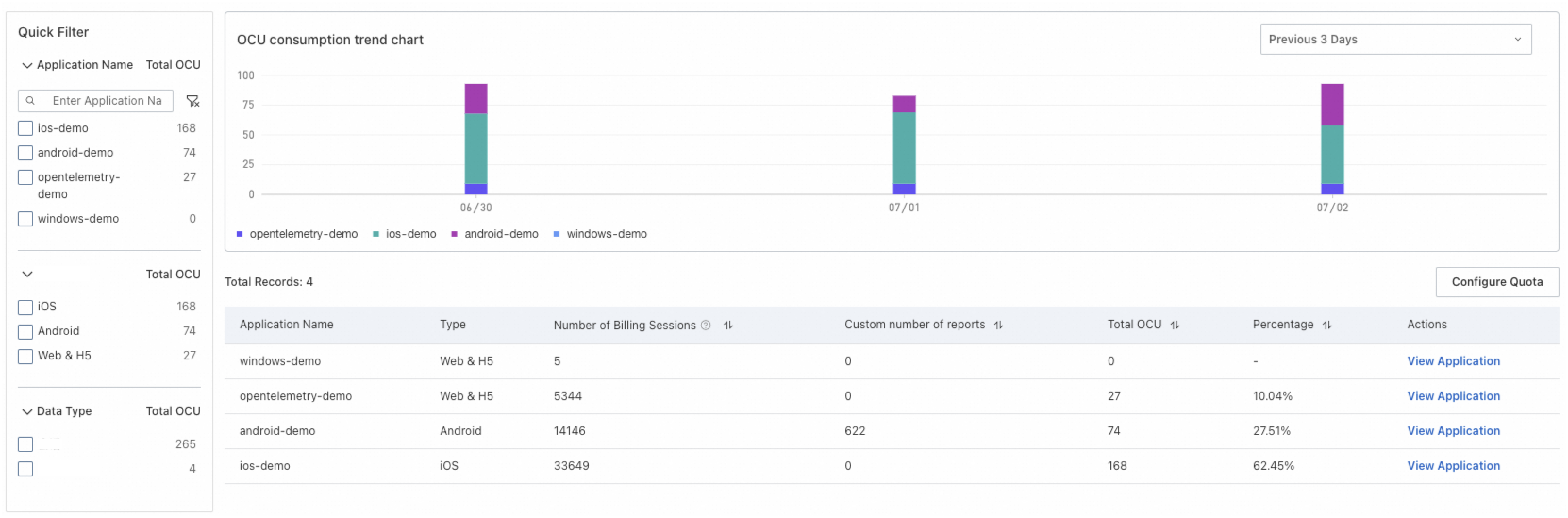
Task: Click the Billing Sessions help question icon
Action: (706, 326)
